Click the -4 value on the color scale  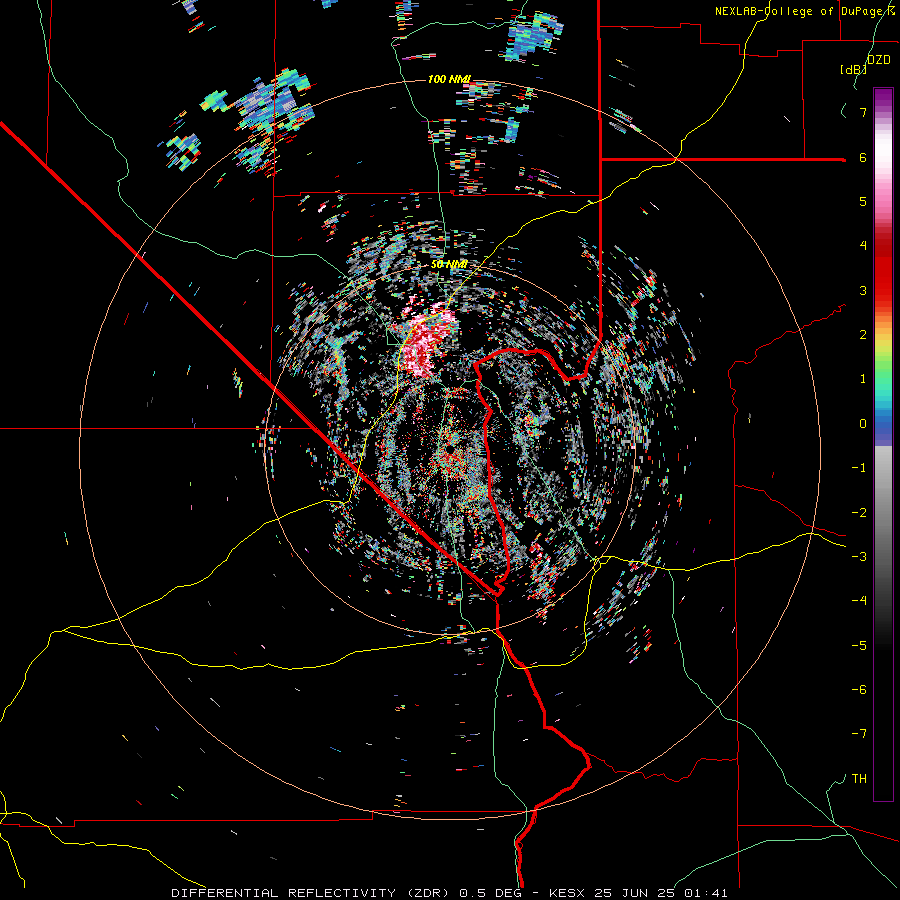point(859,600)
